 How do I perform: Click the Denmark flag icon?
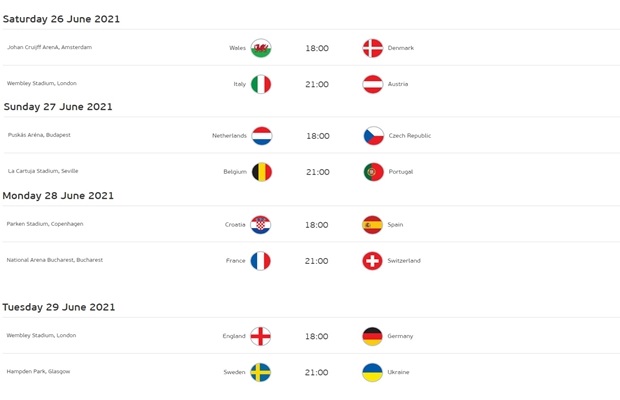coord(372,48)
